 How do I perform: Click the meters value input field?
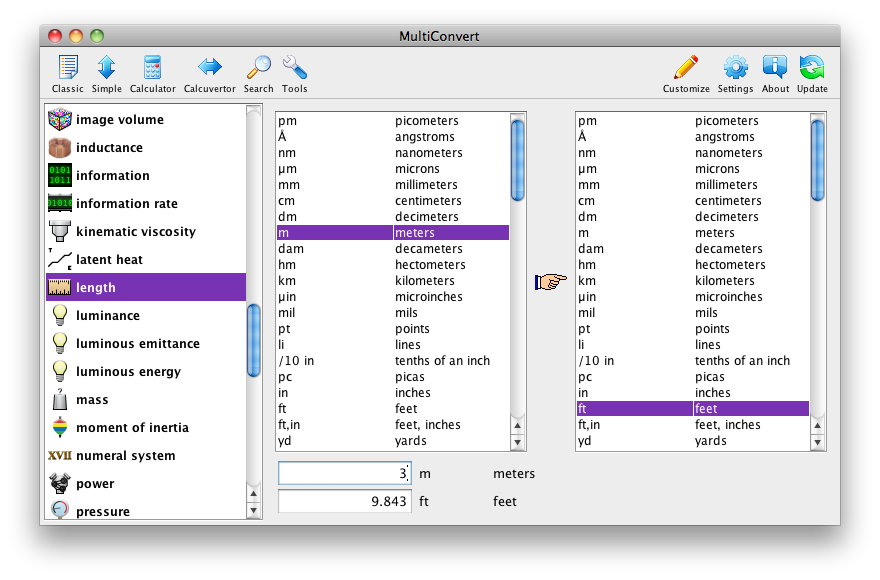345,473
